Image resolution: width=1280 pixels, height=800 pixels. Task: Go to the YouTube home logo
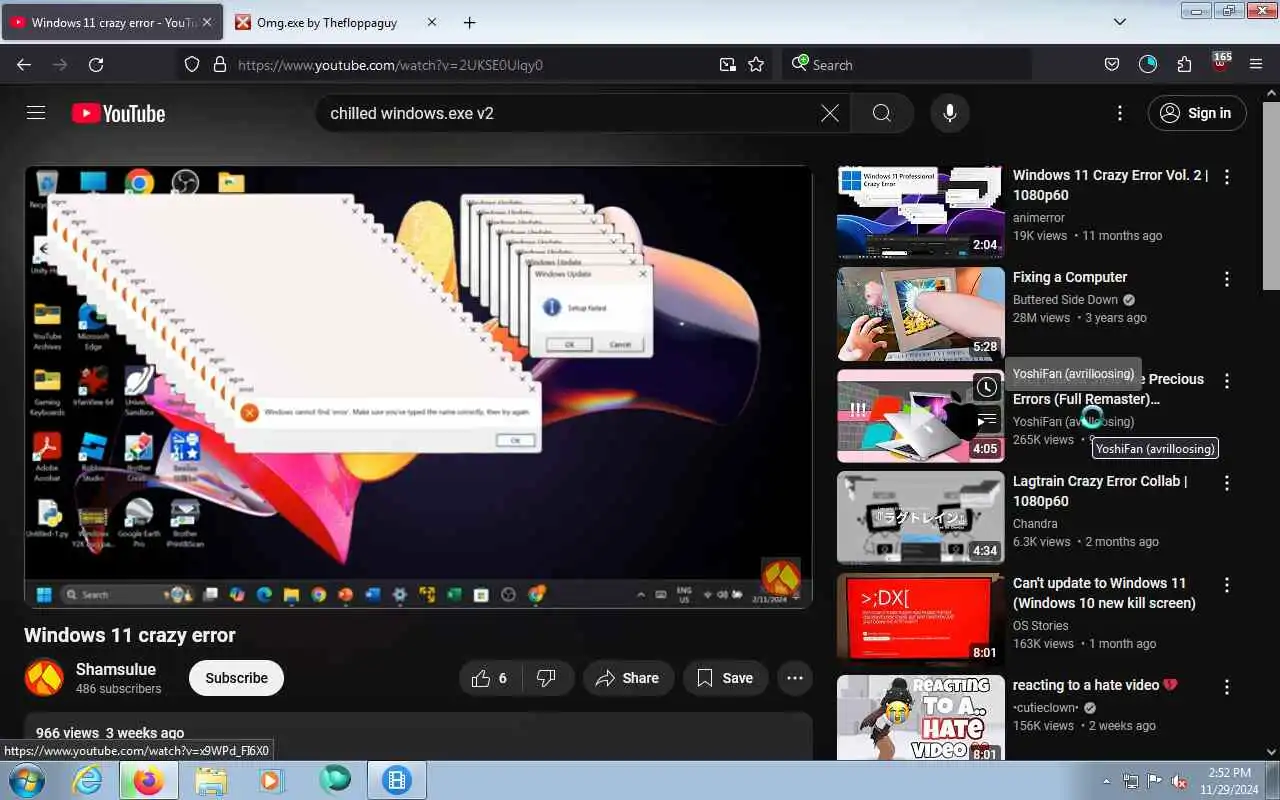tap(118, 113)
